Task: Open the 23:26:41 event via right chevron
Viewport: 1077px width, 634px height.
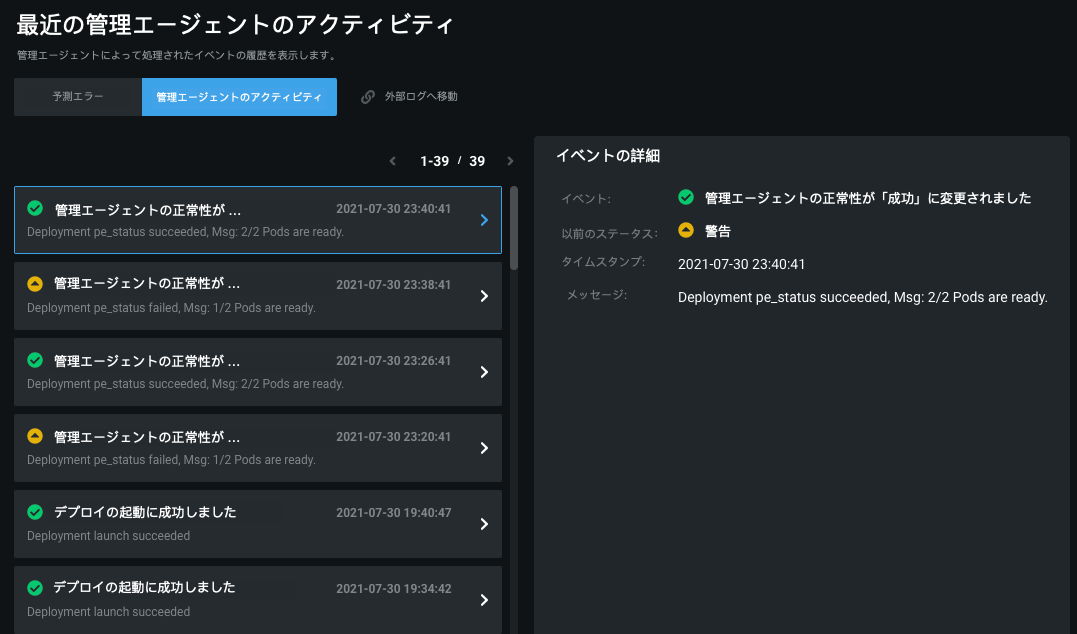Action: (x=484, y=372)
